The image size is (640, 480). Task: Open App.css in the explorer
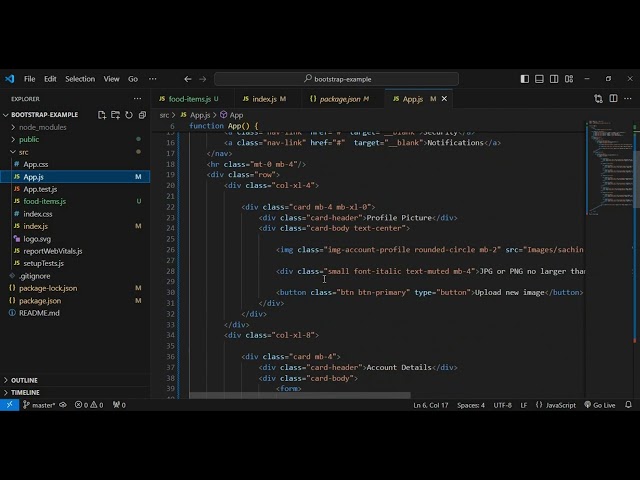point(36,164)
